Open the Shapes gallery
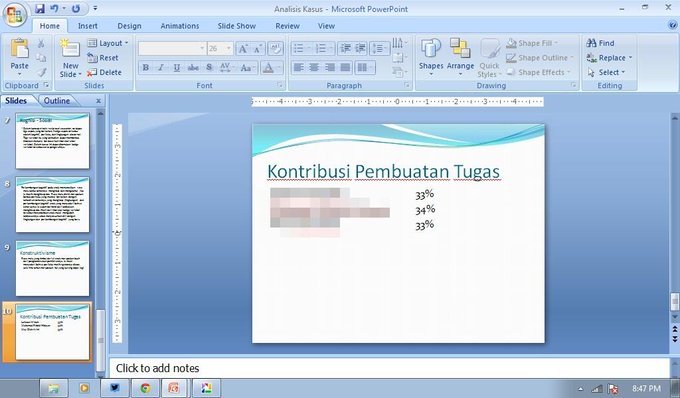Image resolution: width=680 pixels, height=398 pixels. pyautogui.click(x=431, y=49)
